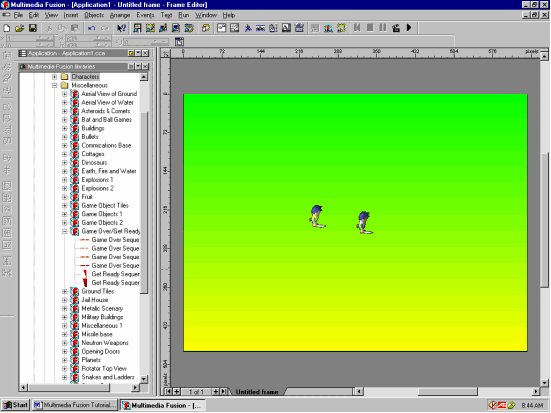Image resolution: width=551 pixels, height=413 pixels.
Task: Open the Window menu
Action: point(206,15)
